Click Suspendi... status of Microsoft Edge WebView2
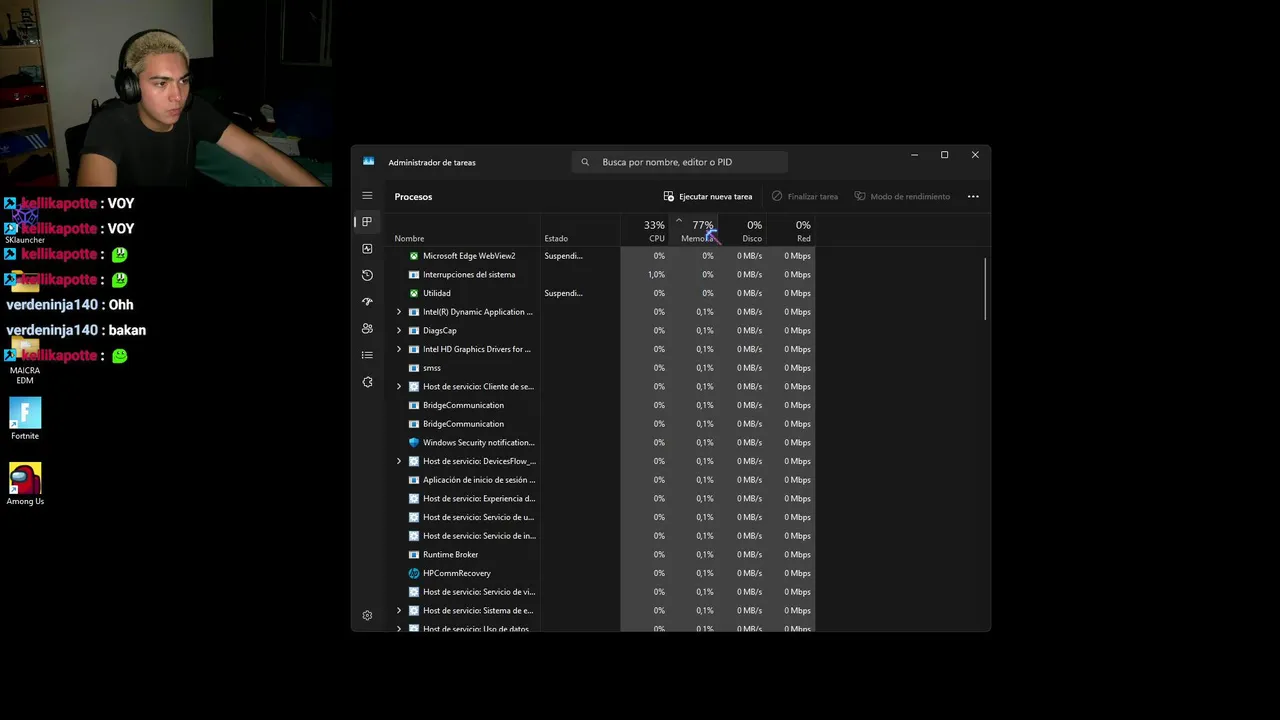Screen dimensions: 1280x720 563,256
